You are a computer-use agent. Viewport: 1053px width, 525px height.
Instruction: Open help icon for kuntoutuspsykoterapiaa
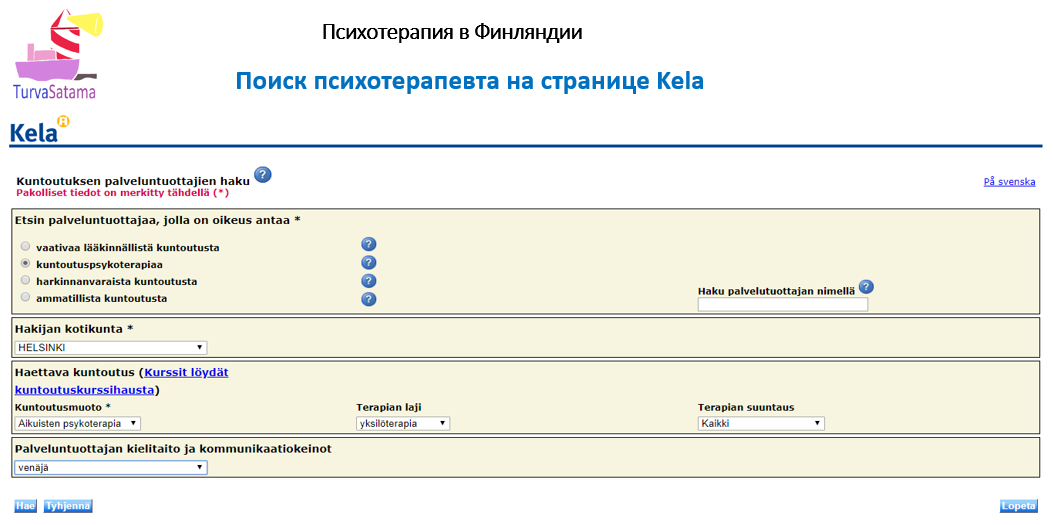(369, 262)
